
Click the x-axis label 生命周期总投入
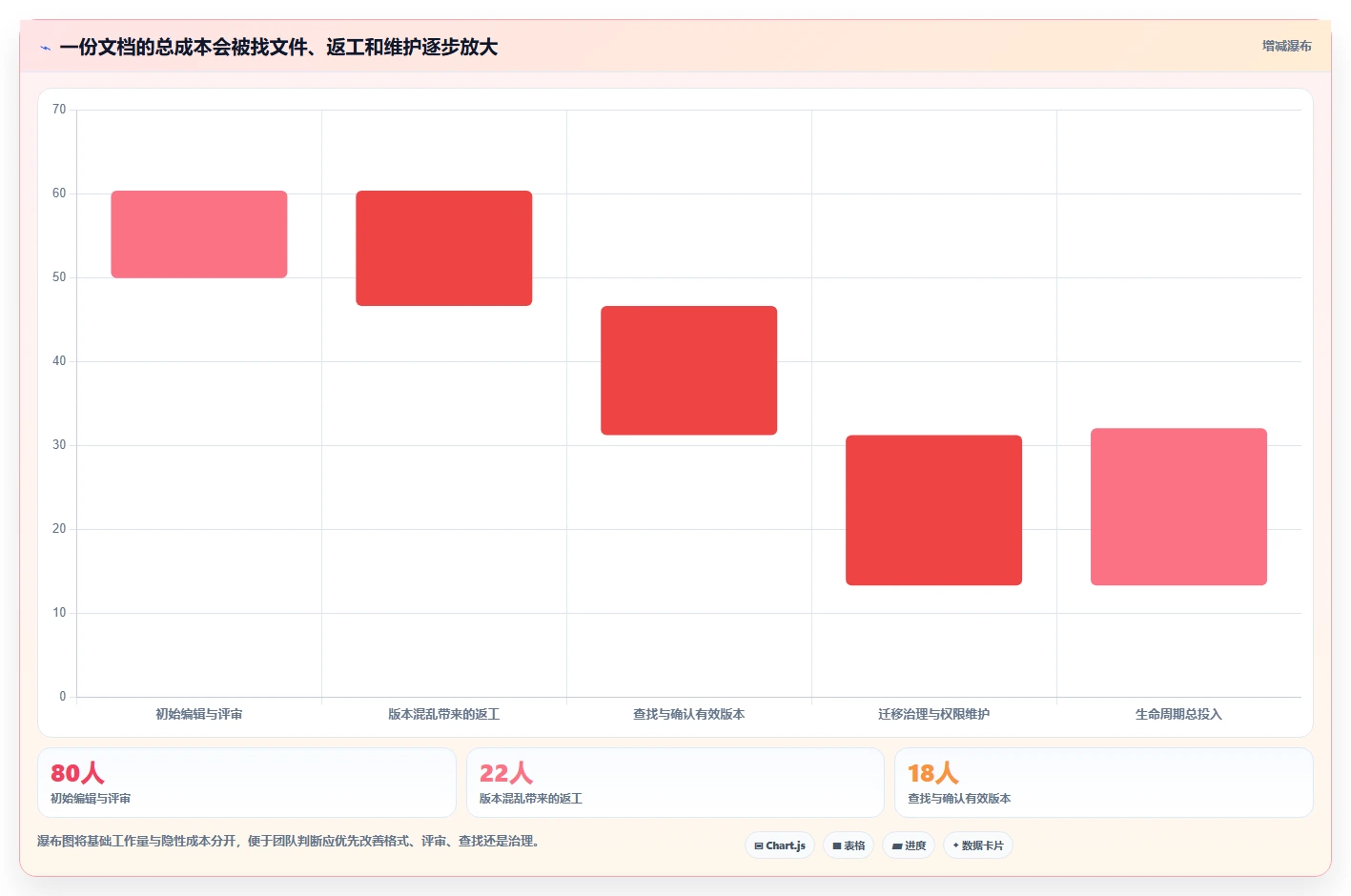[x=1178, y=714]
